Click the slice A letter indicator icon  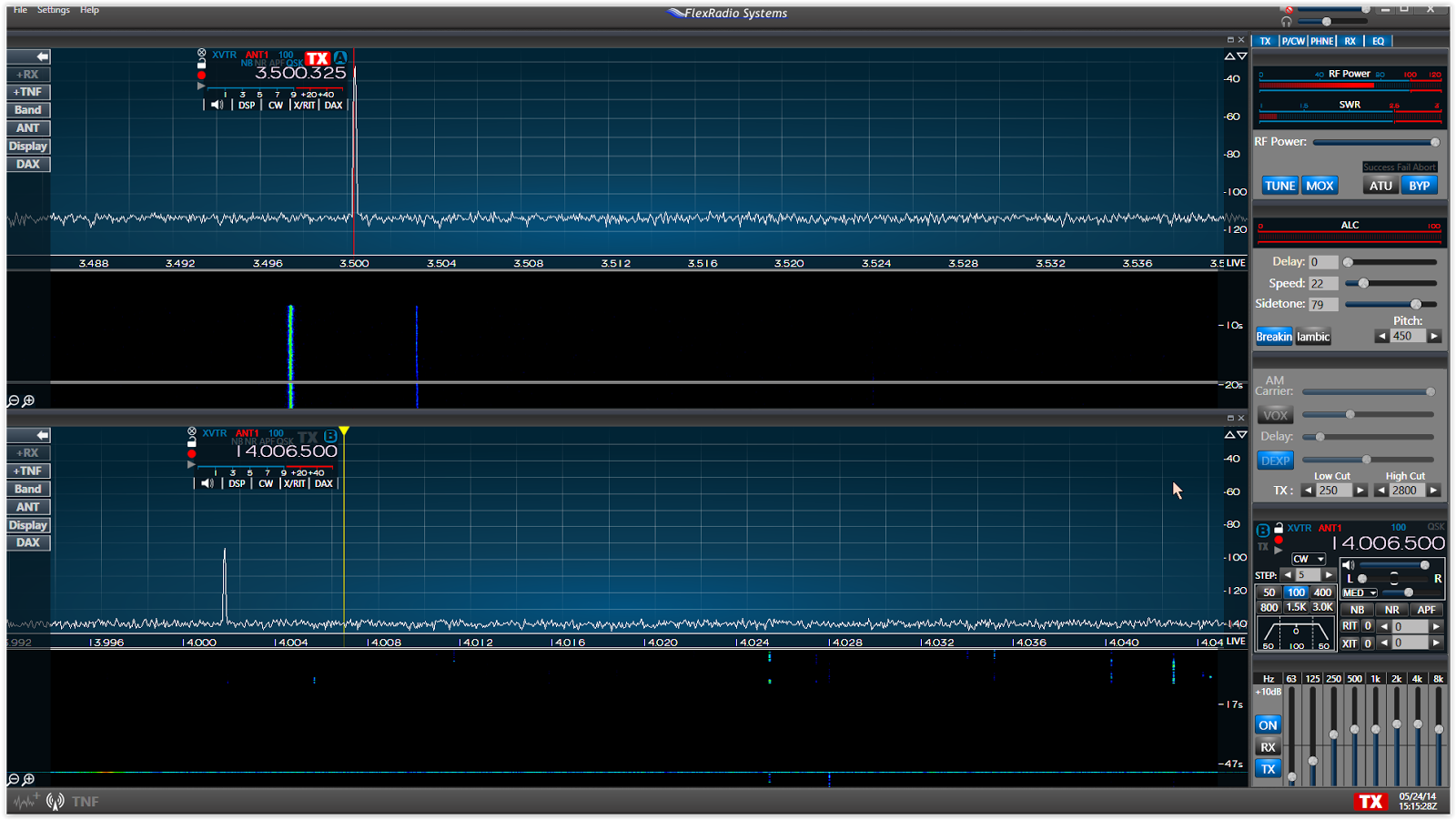[340, 57]
